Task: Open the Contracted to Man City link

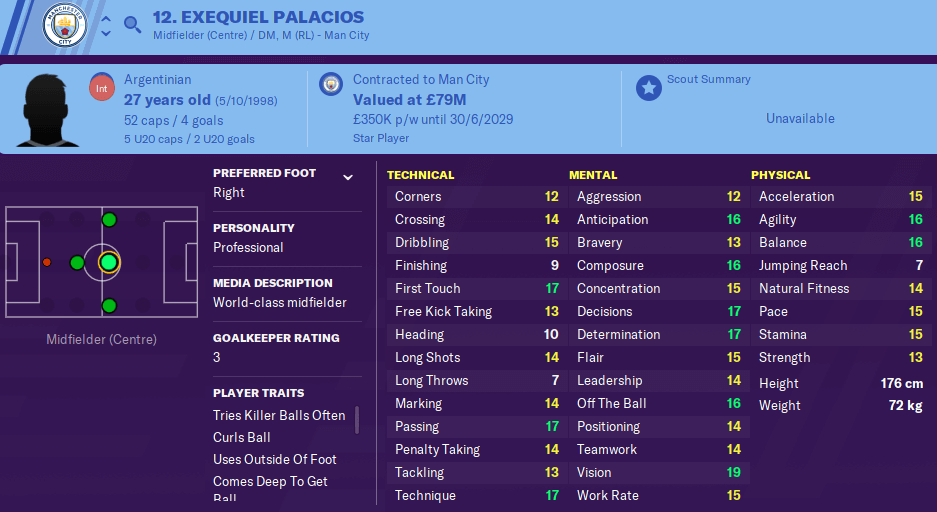Action: pos(421,79)
